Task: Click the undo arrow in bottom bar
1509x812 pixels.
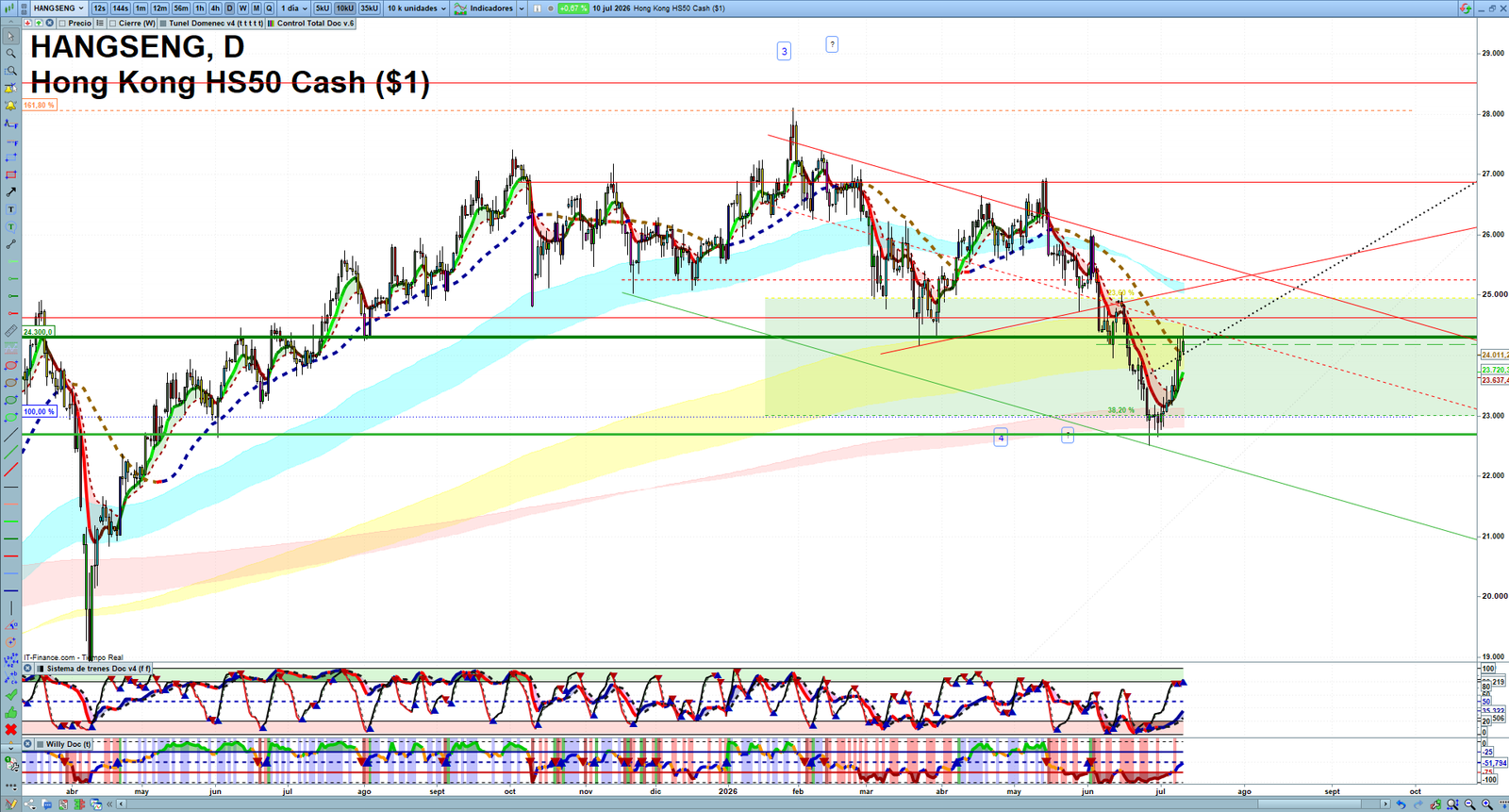Action: coord(1401,804)
